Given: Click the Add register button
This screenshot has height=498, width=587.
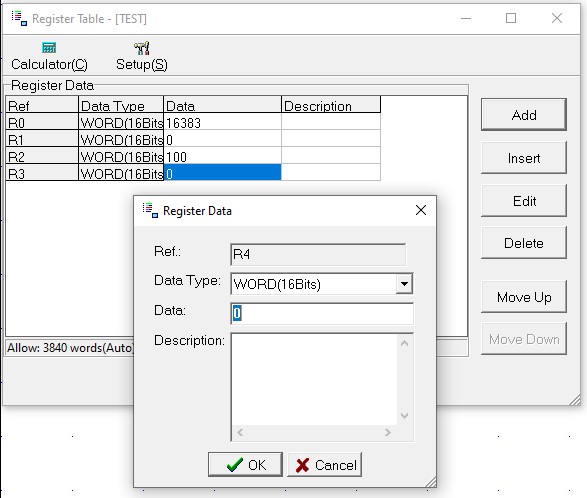Looking at the screenshot, I should (524, 115).
